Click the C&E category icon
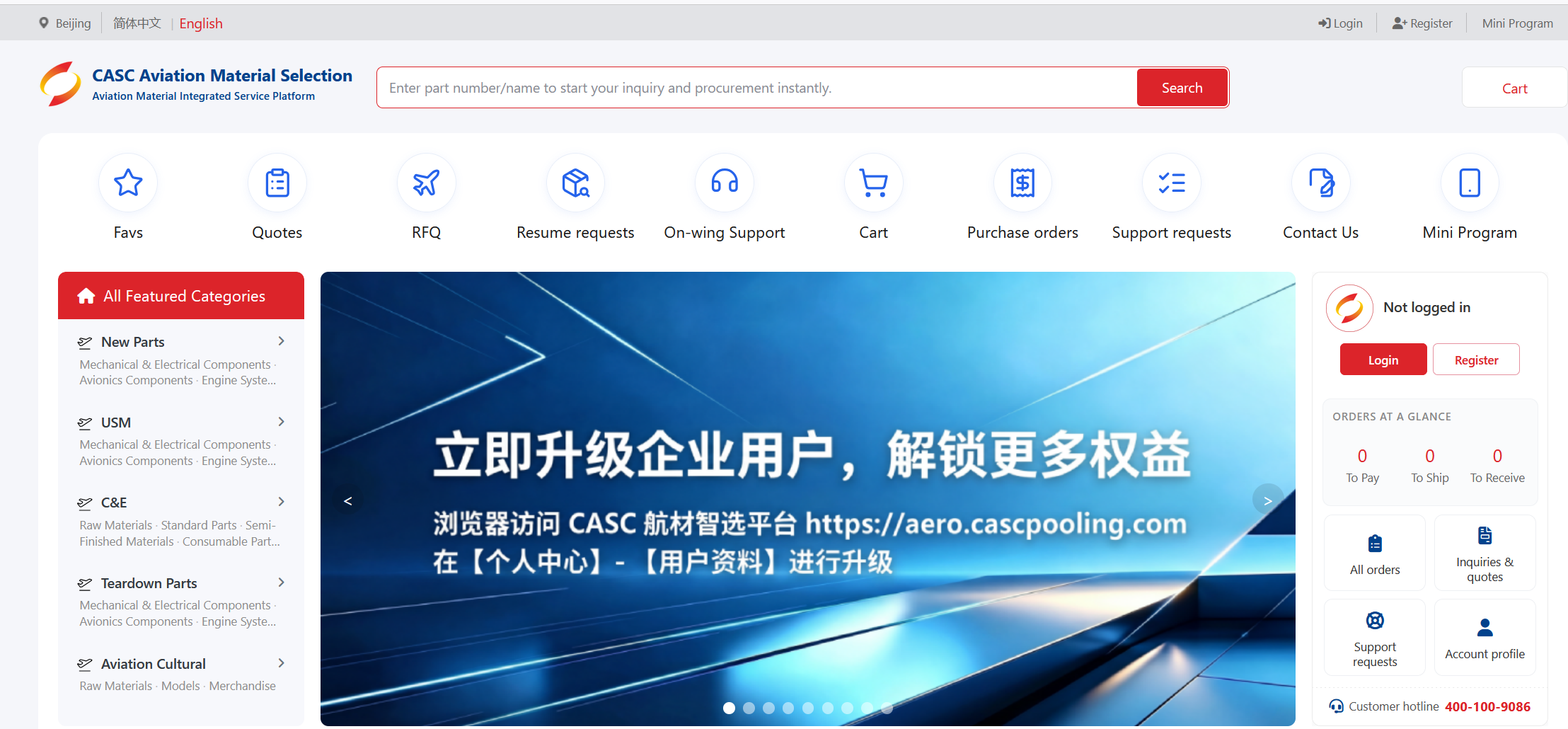Screen dimensions: 1568x729 click(85, 503)
